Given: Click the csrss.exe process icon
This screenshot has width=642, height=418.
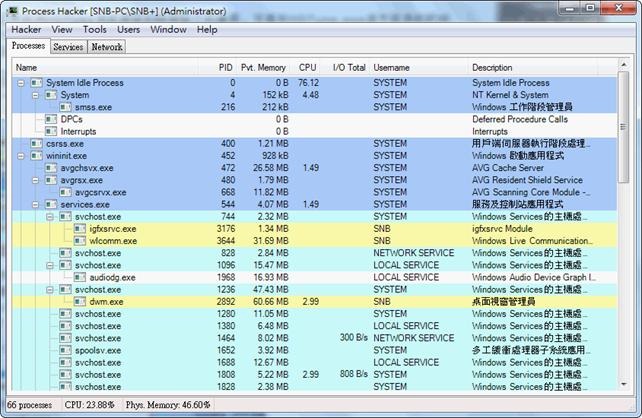Looking at the screenshot, I should [36, 144].
